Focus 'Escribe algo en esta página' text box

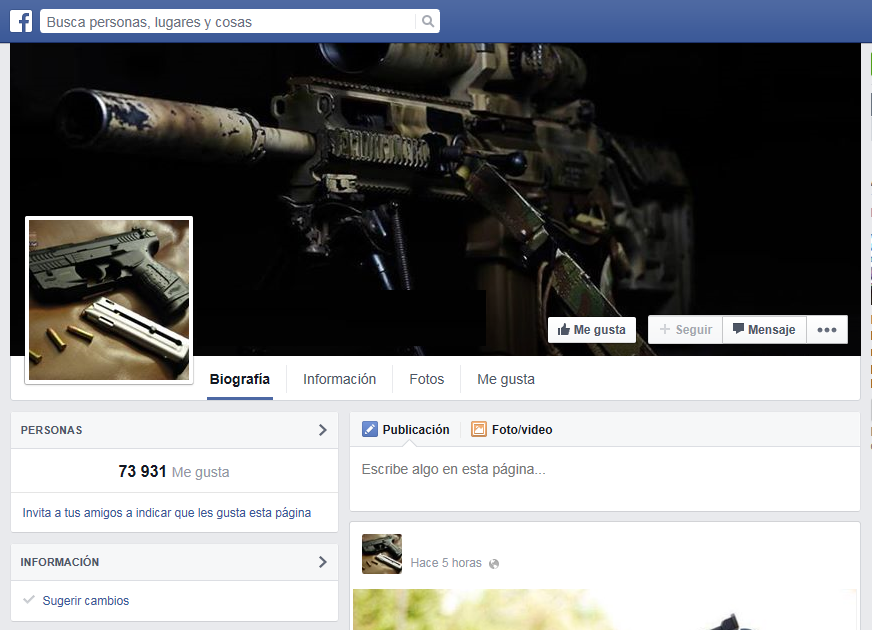point(605,478)
